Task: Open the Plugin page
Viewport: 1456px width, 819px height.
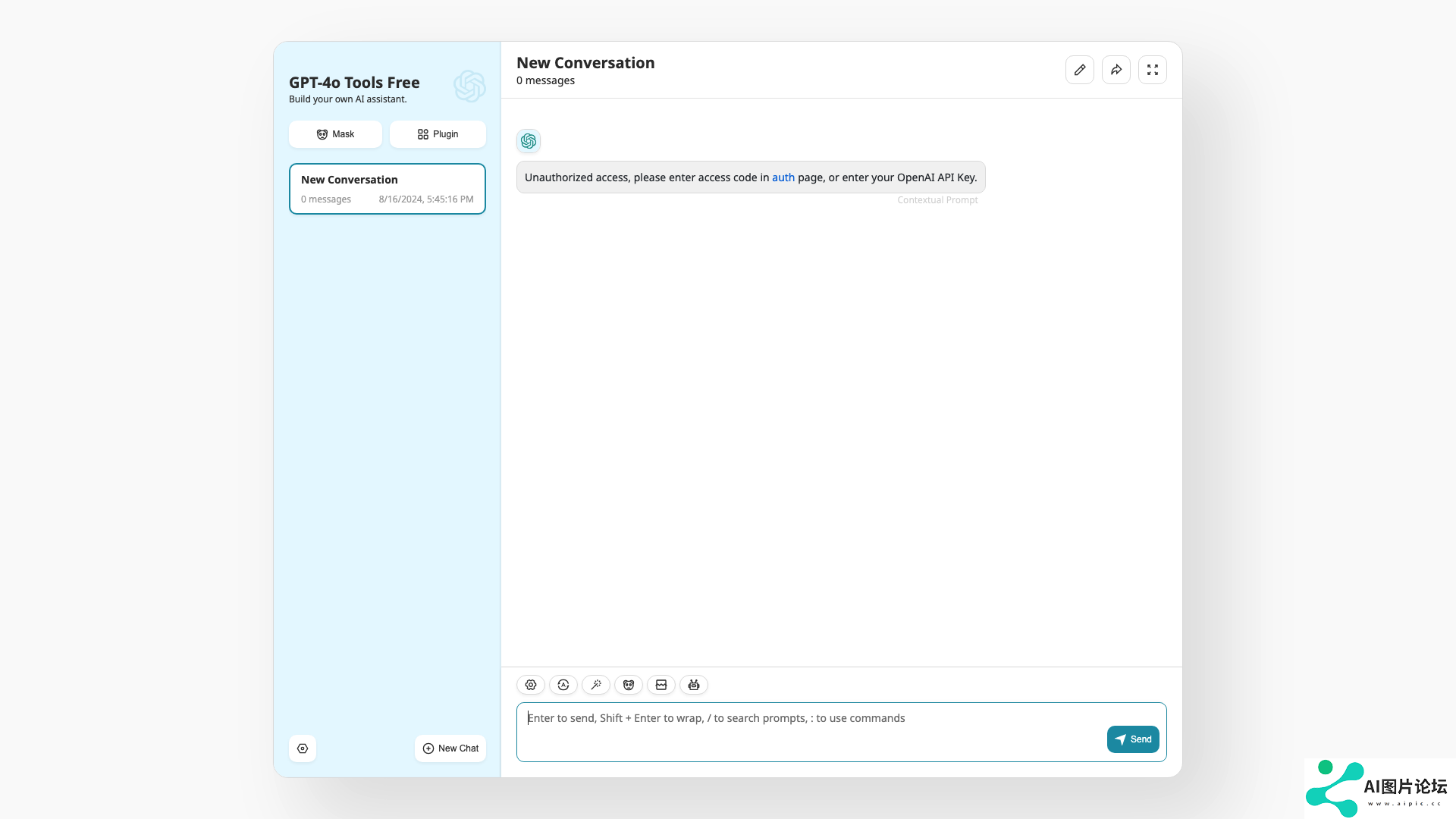Action: (438, 134)
